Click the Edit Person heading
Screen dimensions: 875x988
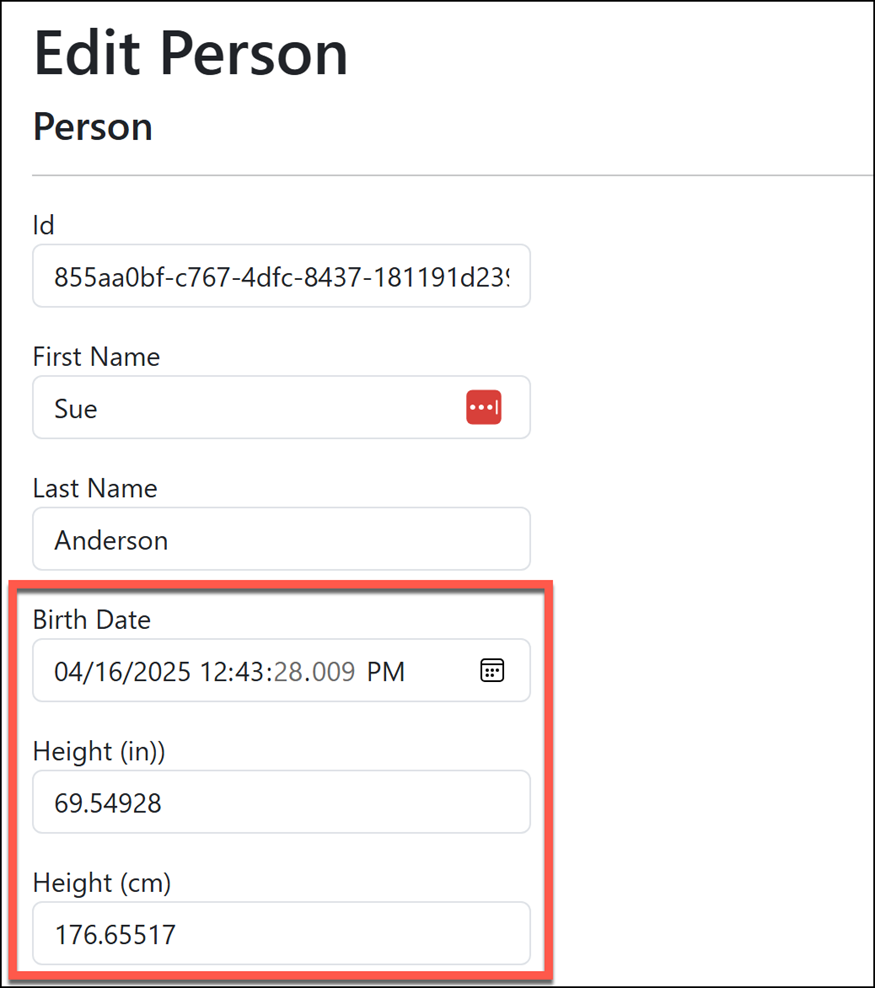click(x=191, y=54)
